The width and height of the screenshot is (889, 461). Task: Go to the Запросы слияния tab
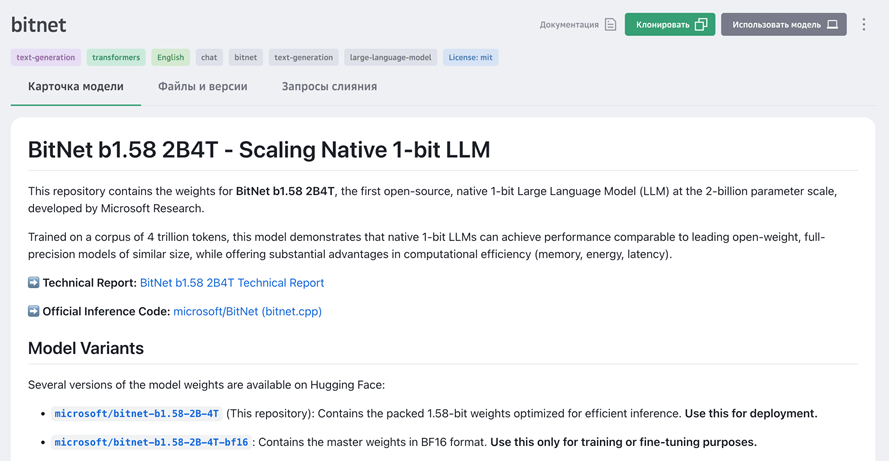329,87
